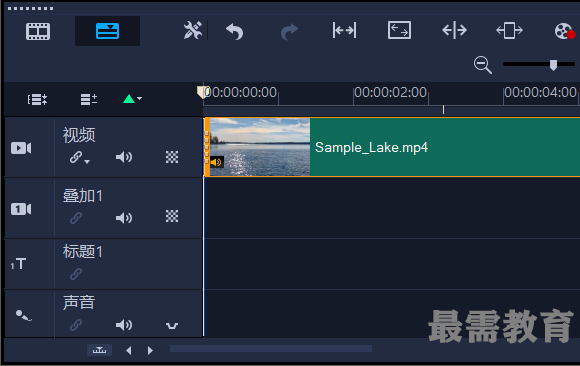The image size is (580, 366).
Task: Open the 视频 track ripple link dropdown
Action: tap(80, 158)
